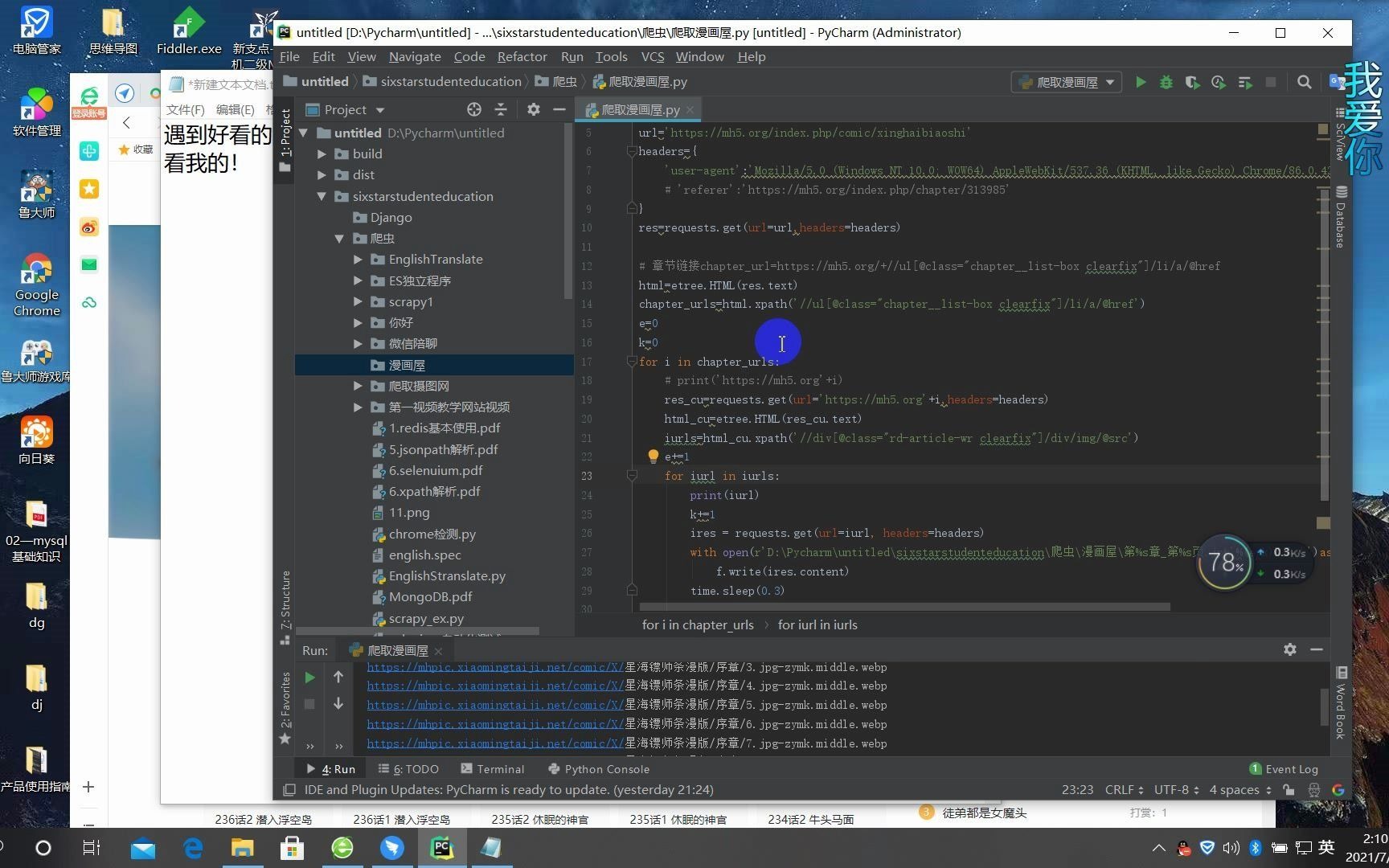The height and width of the screenshot is (868, 1389).
Task: Expand the 微信陪聊 folder
Action: pos(358,344)
